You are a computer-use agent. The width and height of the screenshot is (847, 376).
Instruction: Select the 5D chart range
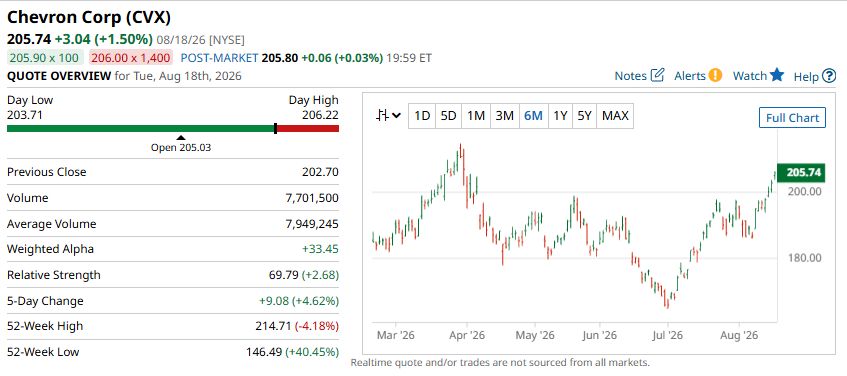pos(448,116)
